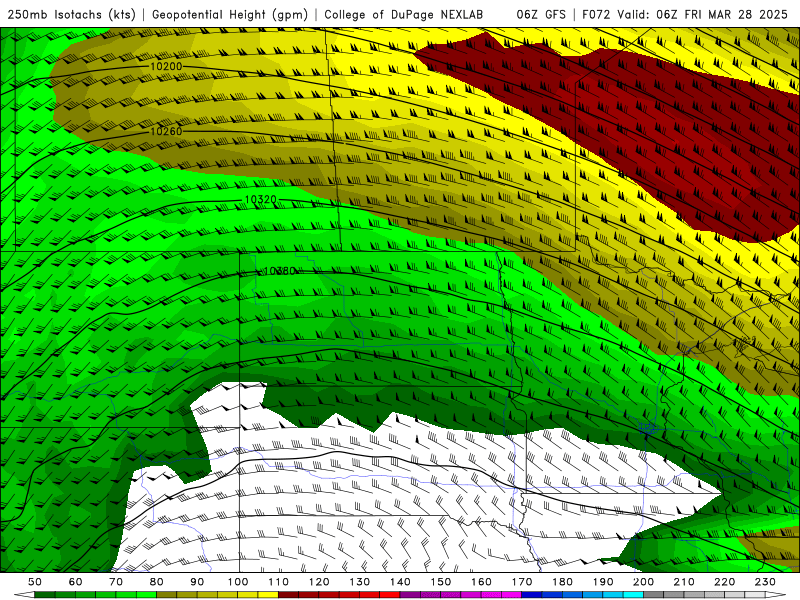Click the bright red swatch just before 140
The width and height of the screenshot is (800, 600).
390,595
